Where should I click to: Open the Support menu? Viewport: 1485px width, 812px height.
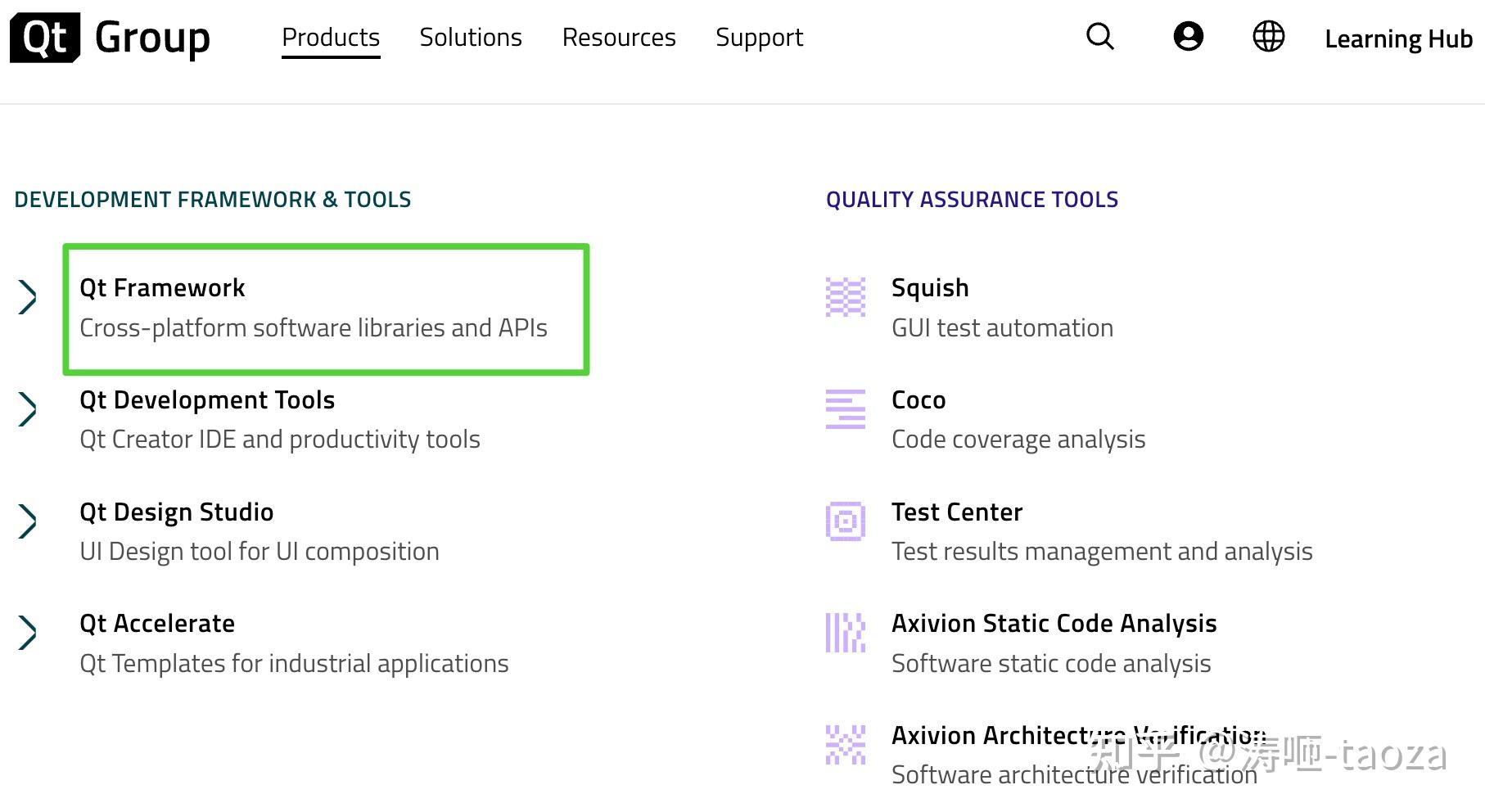[x=759, y=38]
